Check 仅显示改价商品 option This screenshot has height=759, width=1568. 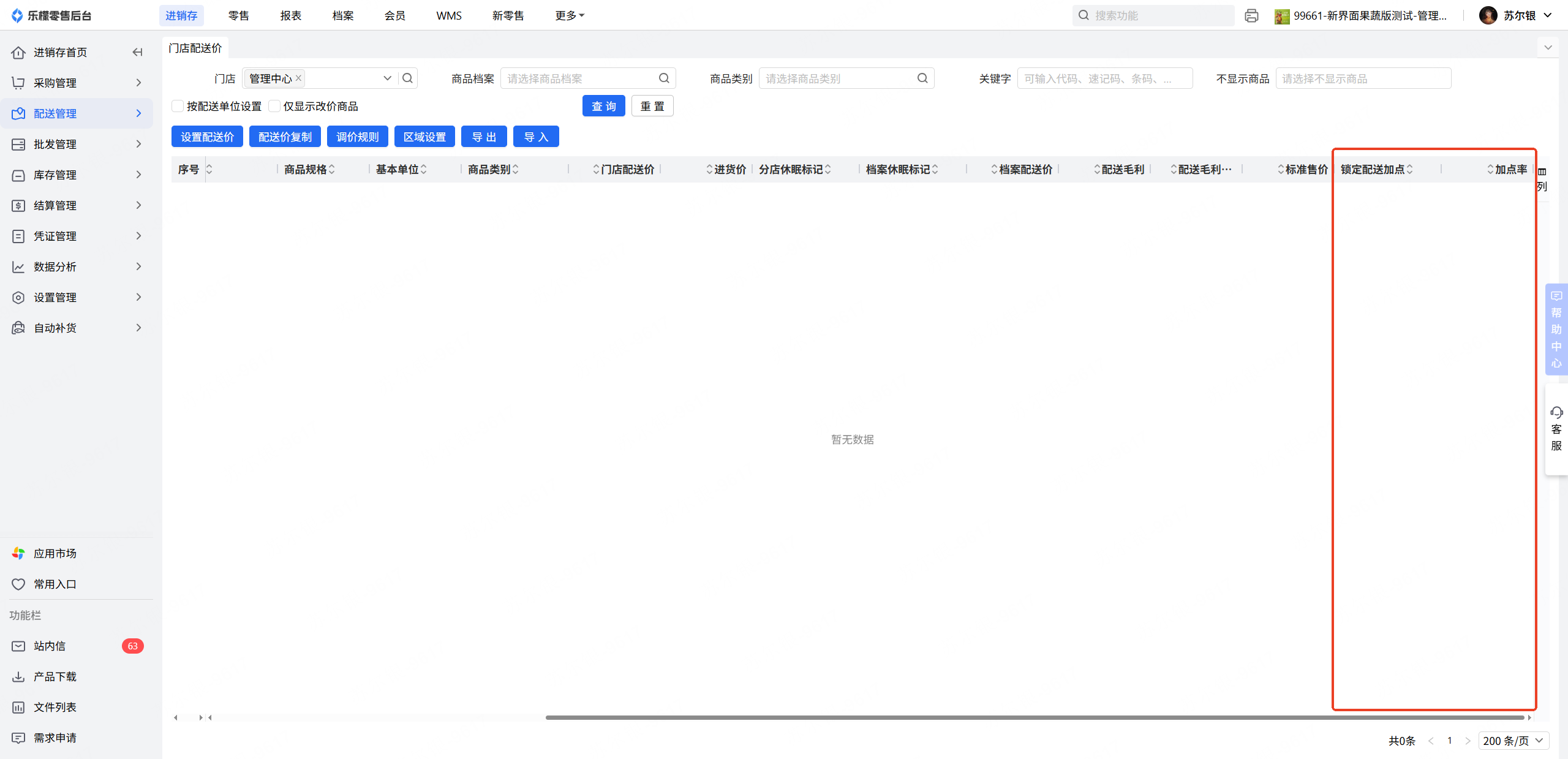coord(274,107)
